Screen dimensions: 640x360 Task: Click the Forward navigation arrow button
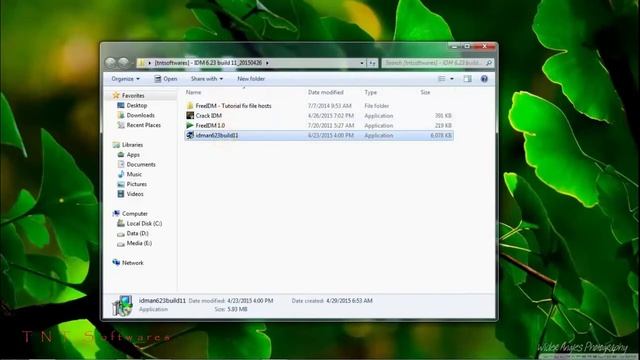point(123,62)
